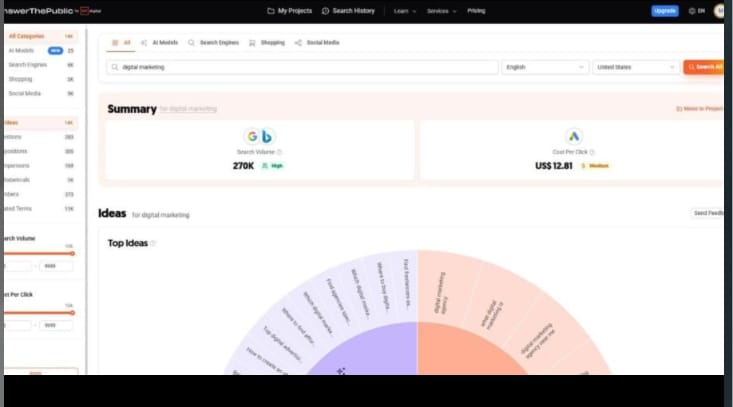Open the EN language globe selector
Image resolution: width=733 pixels, height=407 pixels.
[x=697, y=11]
